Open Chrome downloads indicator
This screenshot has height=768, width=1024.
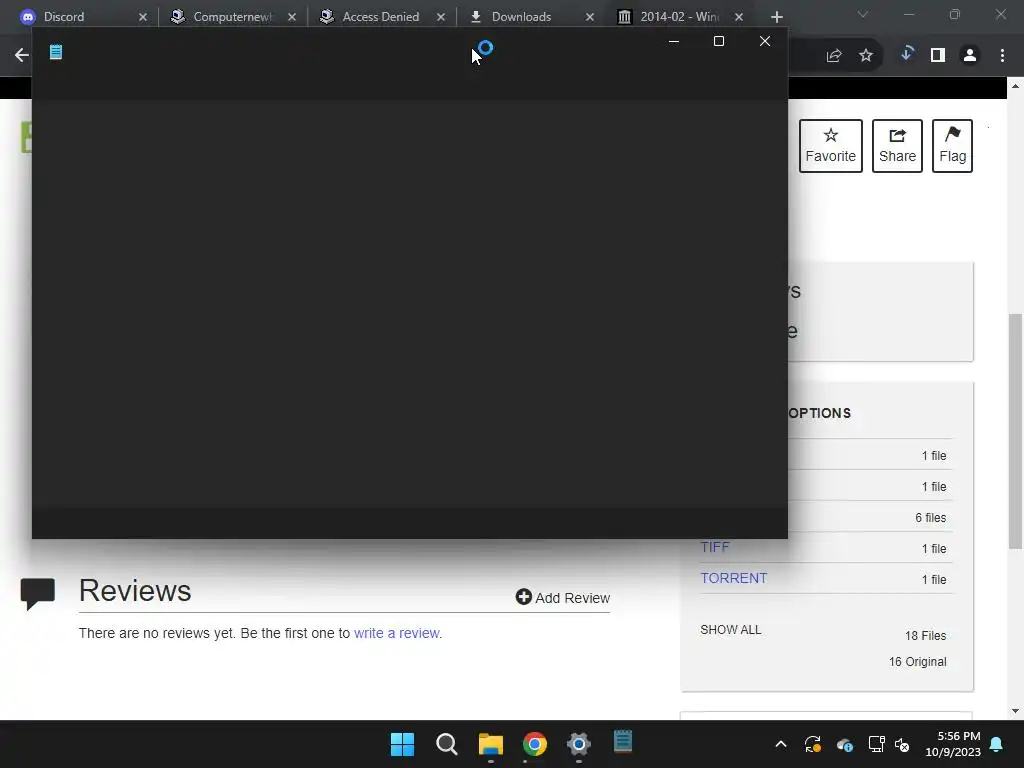click(x=906, y=54)
